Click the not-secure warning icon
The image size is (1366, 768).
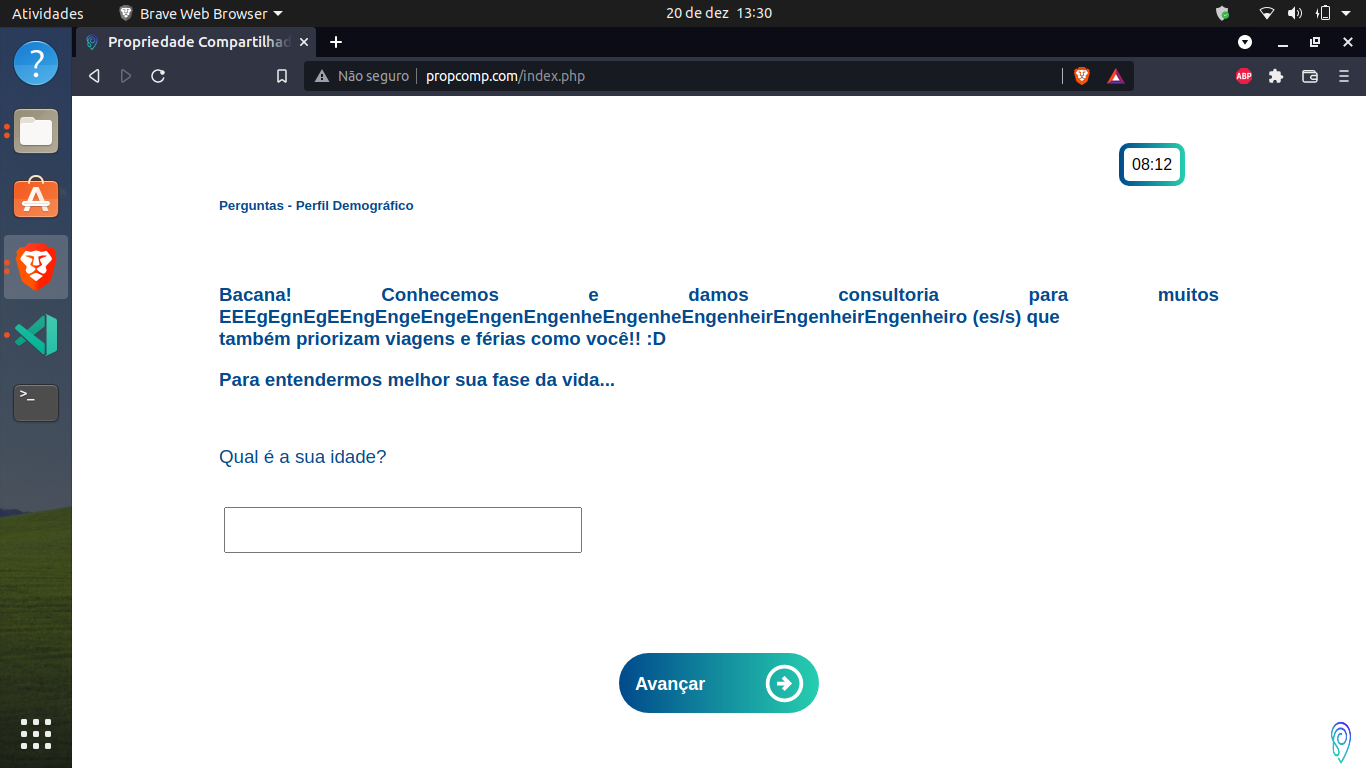tap(322, 76)
